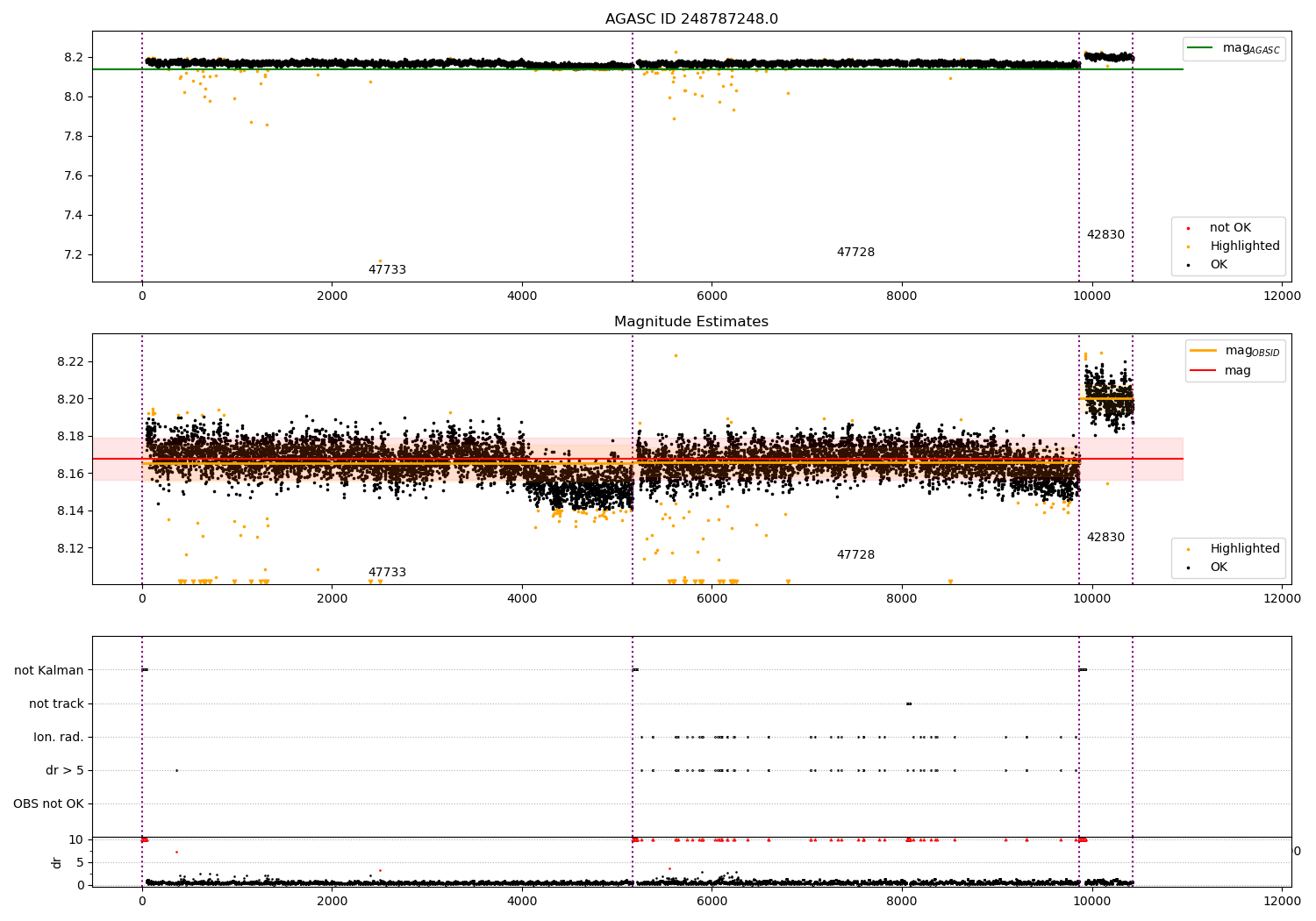Click the obsid label 42830 in the Magnitude Estimates plot
The width and height of the screenshot is (1316, 921).
pyautogui.click(x=1105, y=538)
